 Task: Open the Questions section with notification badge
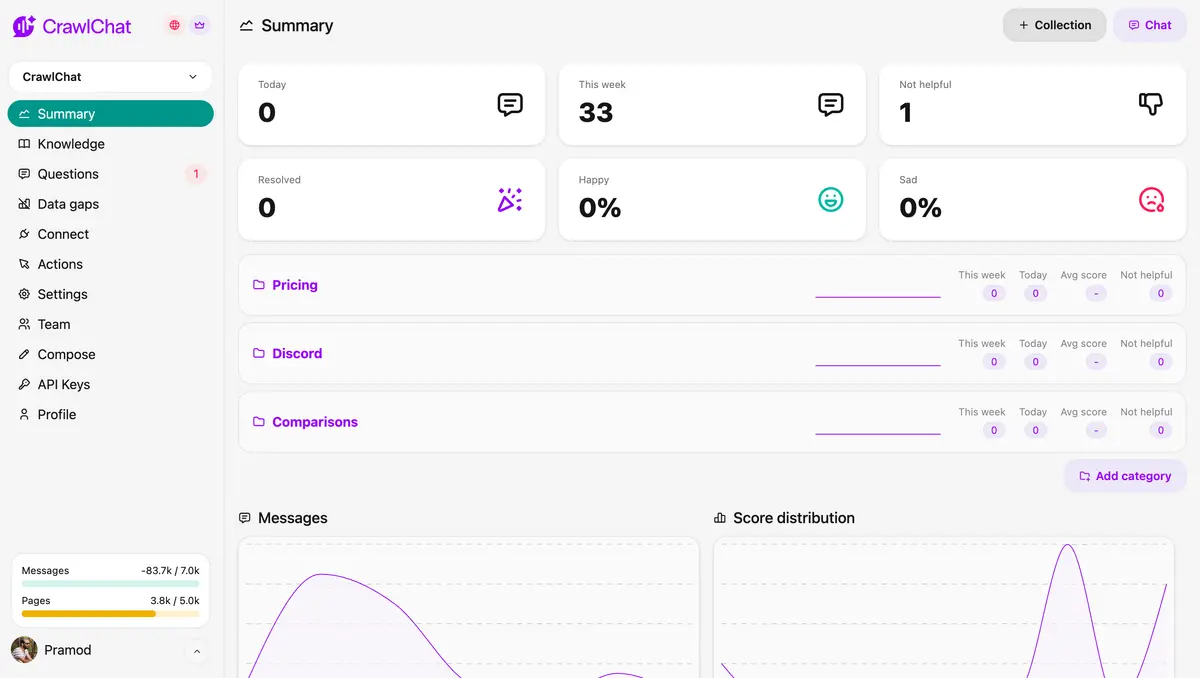[x=67, y=173]
